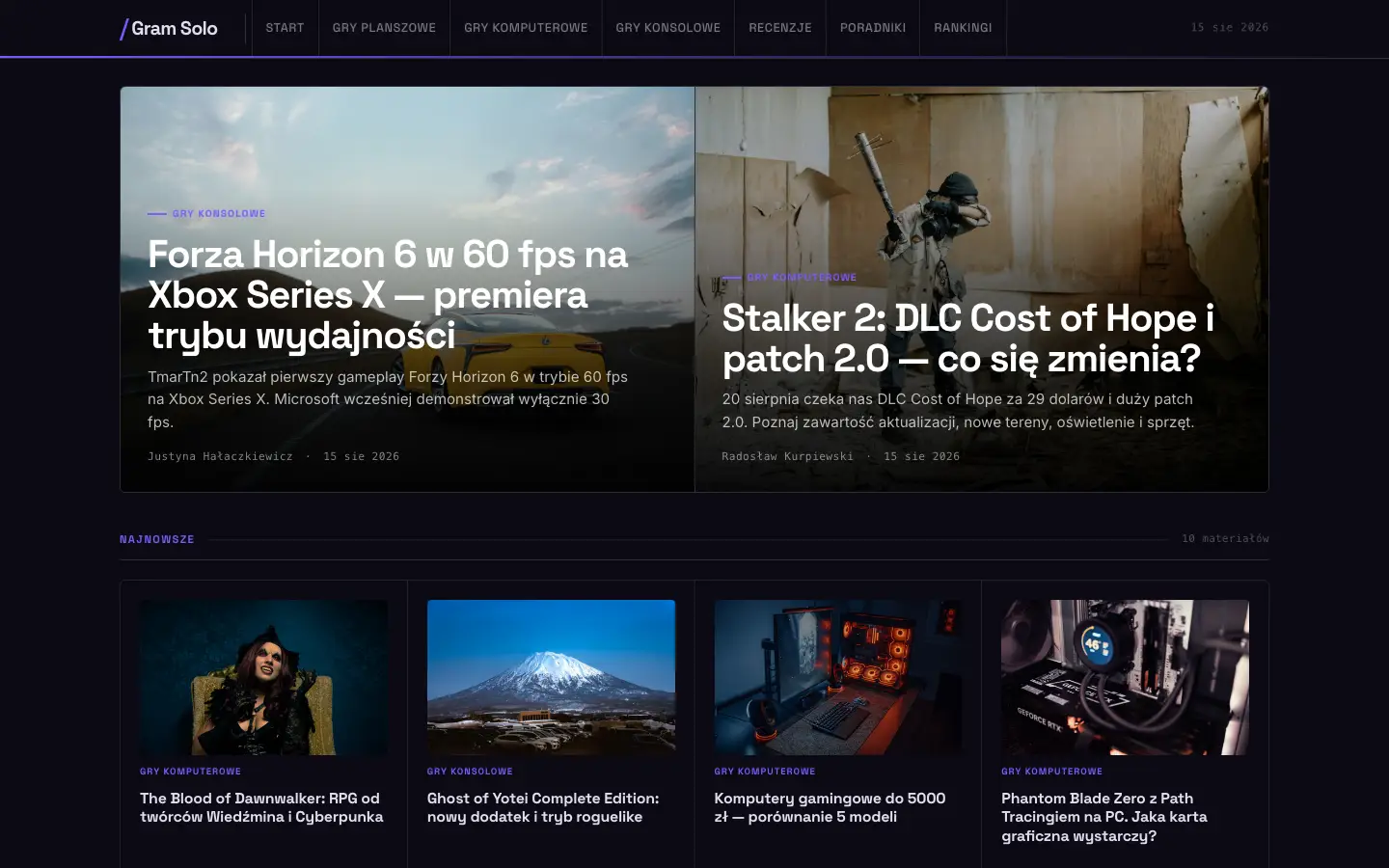Open The Blood of Dawnwalker thumbnail image
Viewport: 1389px width, 868px height.
click(263, 677)
